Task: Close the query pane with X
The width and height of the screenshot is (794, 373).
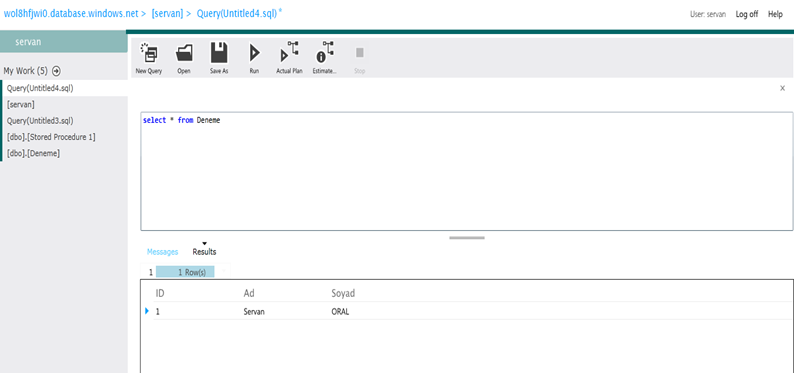Action: [782, 88]
